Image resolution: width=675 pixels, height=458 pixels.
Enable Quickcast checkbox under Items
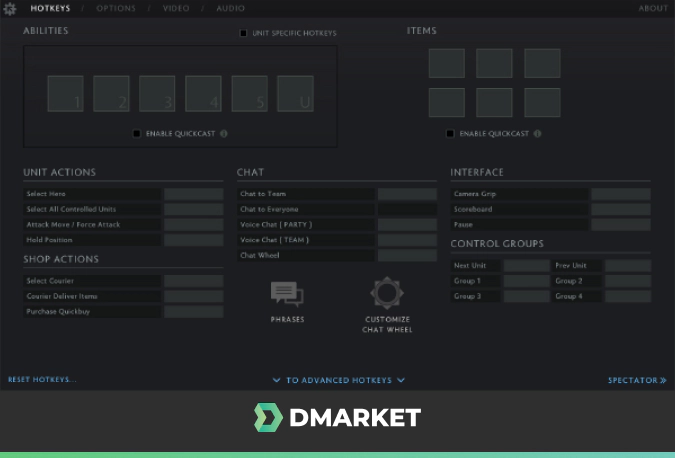(x=450, y=133)
